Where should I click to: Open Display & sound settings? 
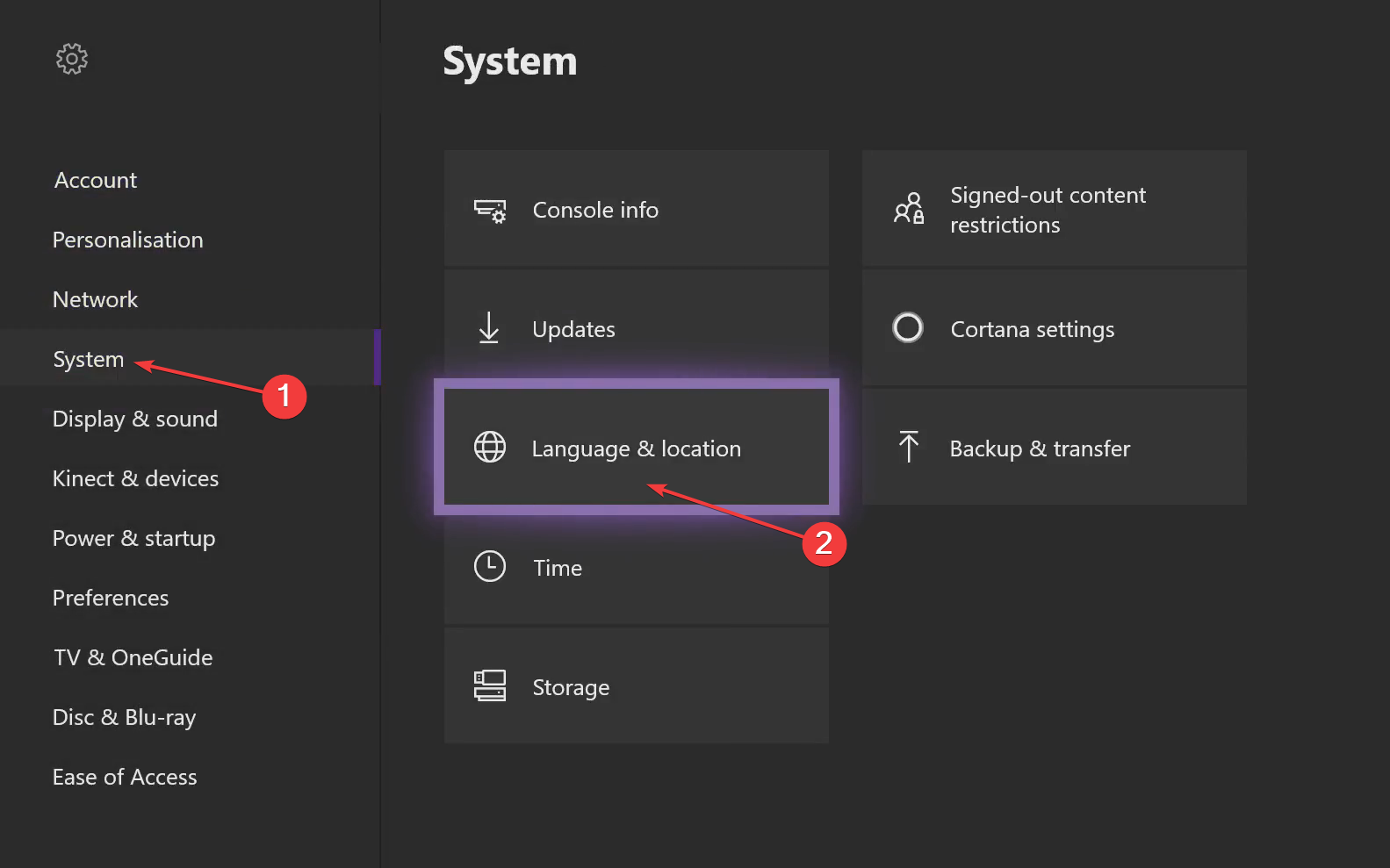coord(135,419)
